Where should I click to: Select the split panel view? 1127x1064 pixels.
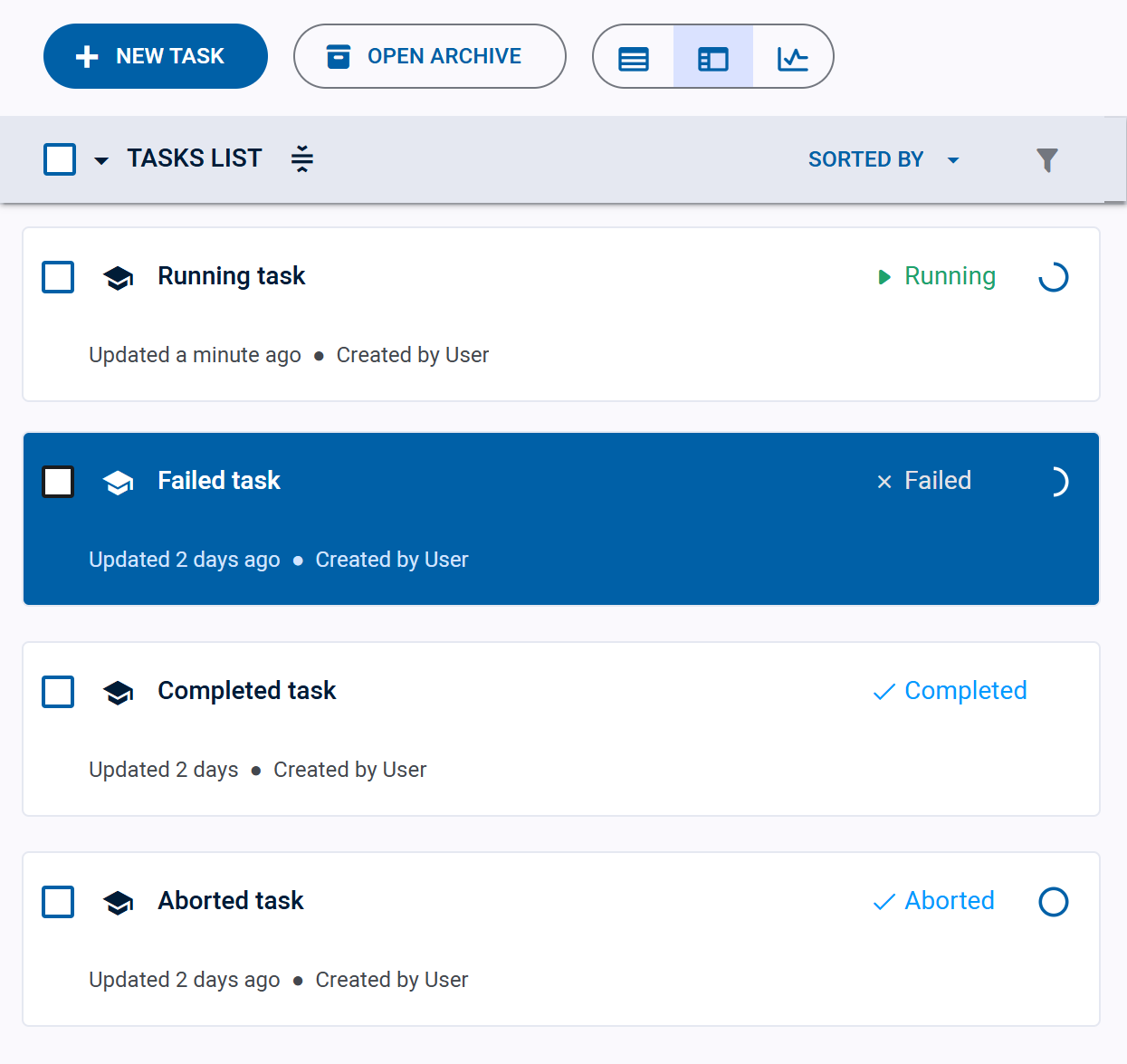pos(712,56)
